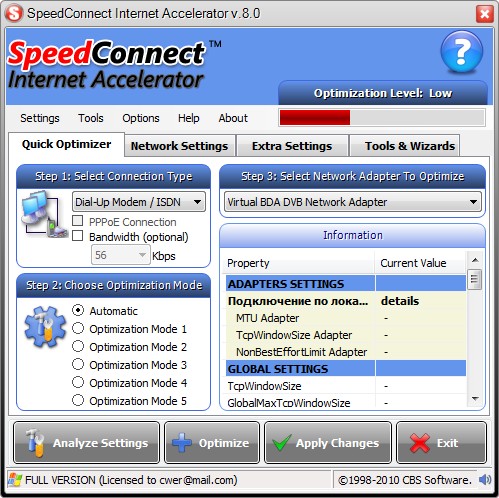The height and width of the screenshot is (498, 499).
Task: Open the Dial-Up Modem / ISDN connection dropdown
Action: tap(139, 202)
